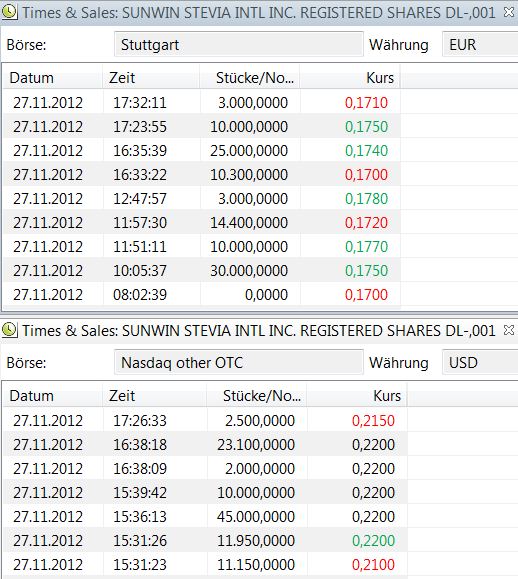The image size is (518, 579).
Task: Open the Nasdaq other OTC Börse dropdown
Action: [239, 363]
